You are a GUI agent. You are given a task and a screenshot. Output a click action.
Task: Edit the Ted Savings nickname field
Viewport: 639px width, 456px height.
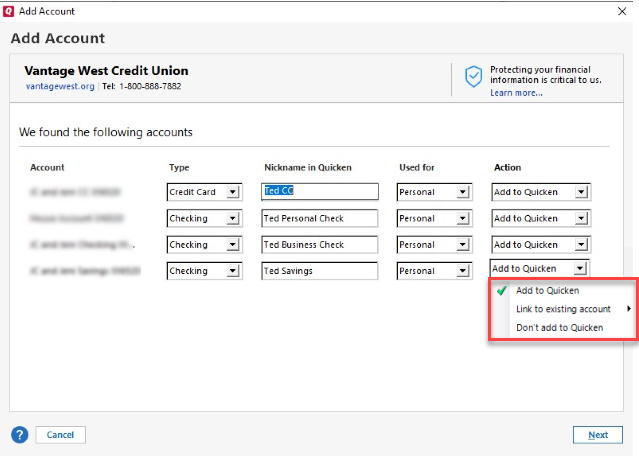[320, 270]
